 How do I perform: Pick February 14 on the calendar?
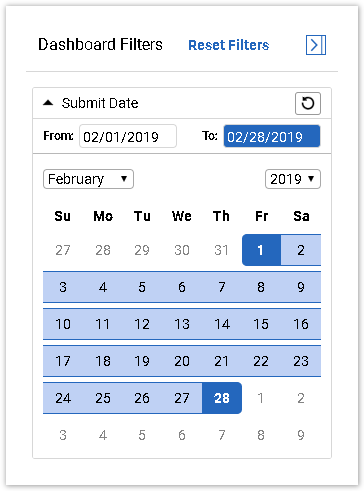tap(222, 324)
